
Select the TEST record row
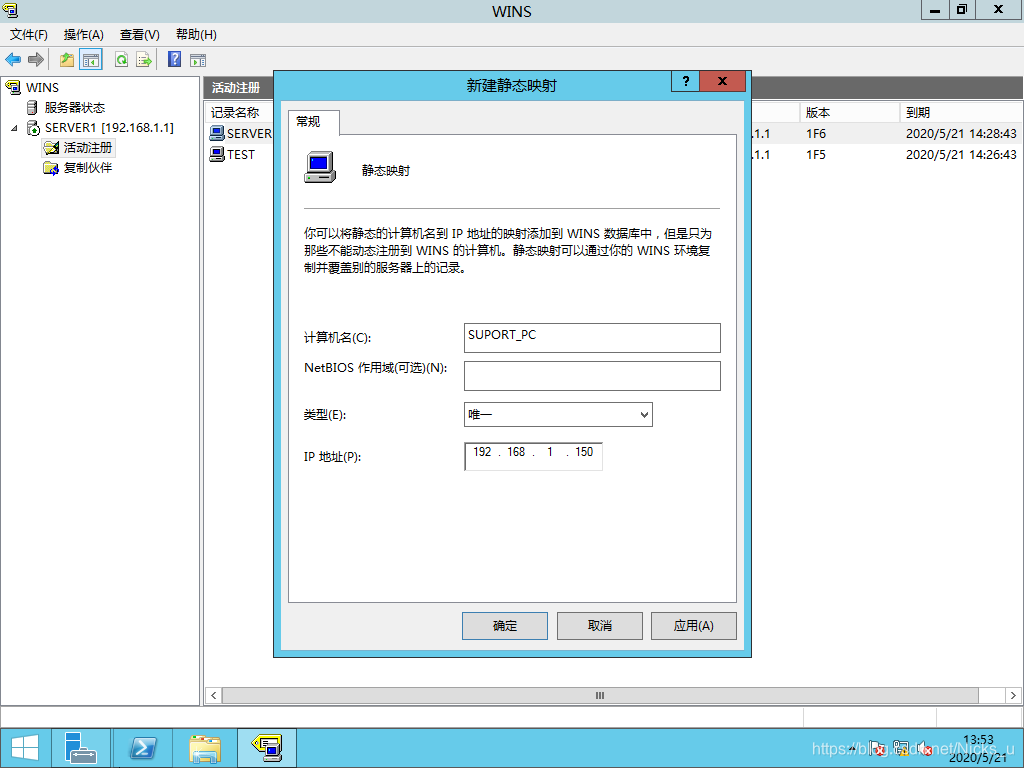[240, 154]
